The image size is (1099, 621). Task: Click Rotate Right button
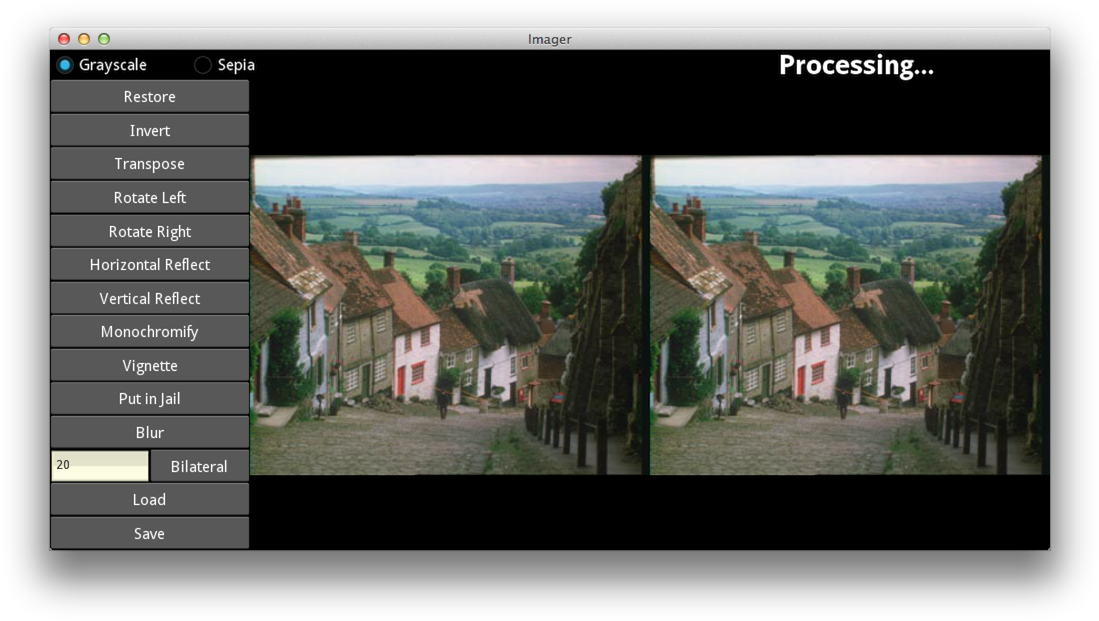point(150,231)
